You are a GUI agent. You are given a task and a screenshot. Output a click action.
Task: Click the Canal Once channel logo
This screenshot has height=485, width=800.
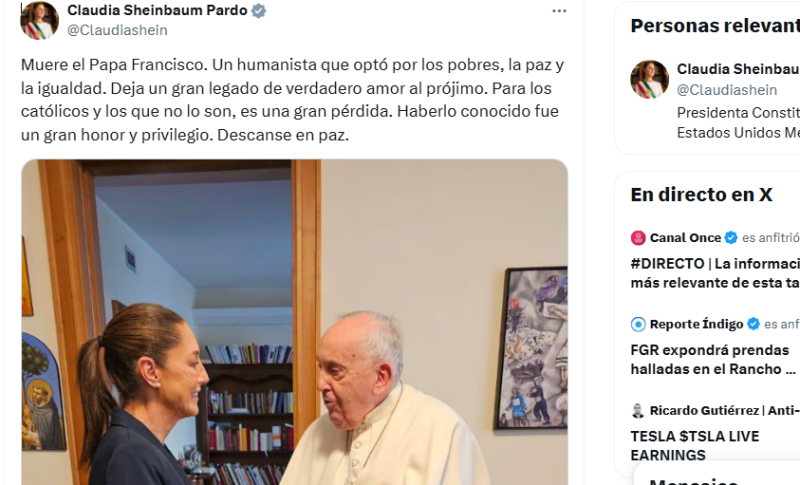tap(638, 238)
